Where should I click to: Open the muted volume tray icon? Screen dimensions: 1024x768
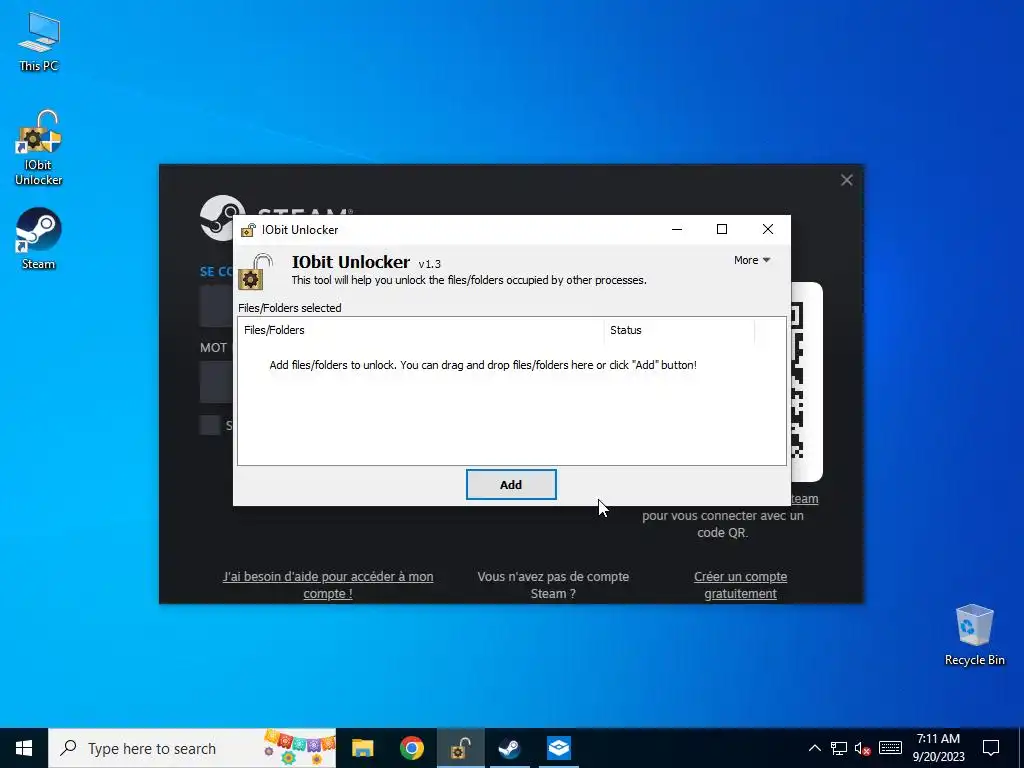862,748
